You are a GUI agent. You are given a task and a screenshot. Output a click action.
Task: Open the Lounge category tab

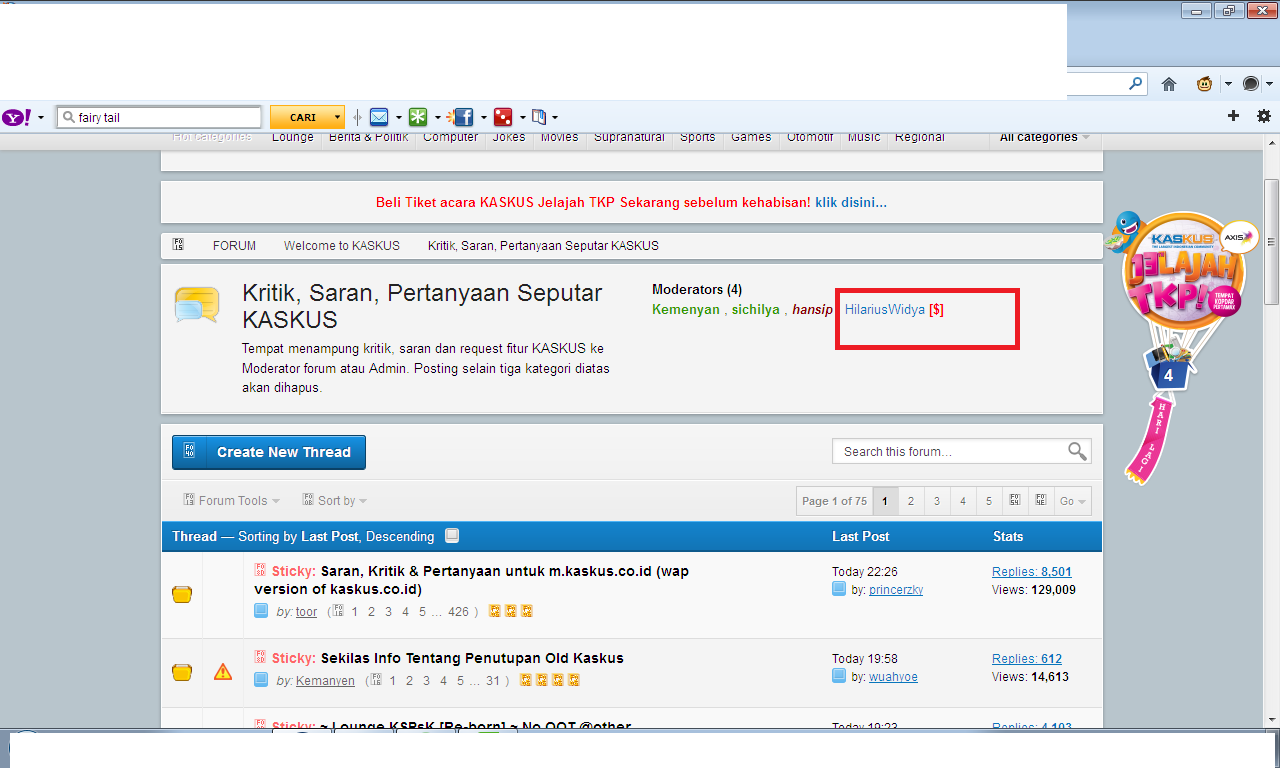[x=293, y=137]
